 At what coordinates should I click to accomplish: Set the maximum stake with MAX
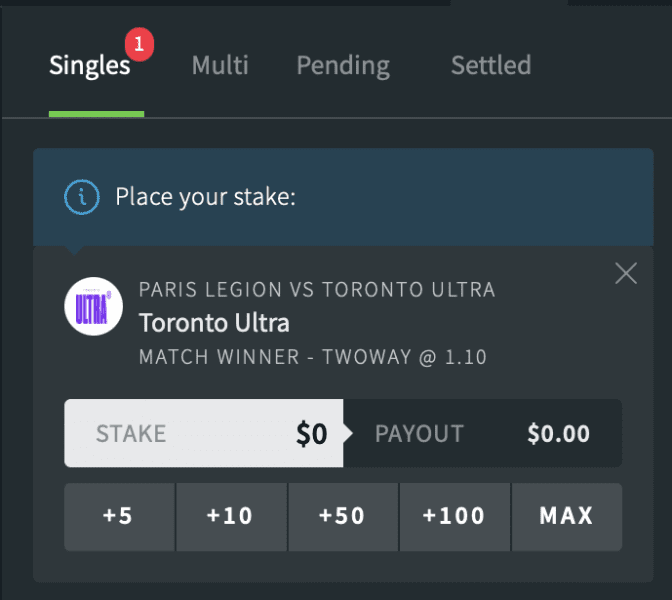[566, 516]
